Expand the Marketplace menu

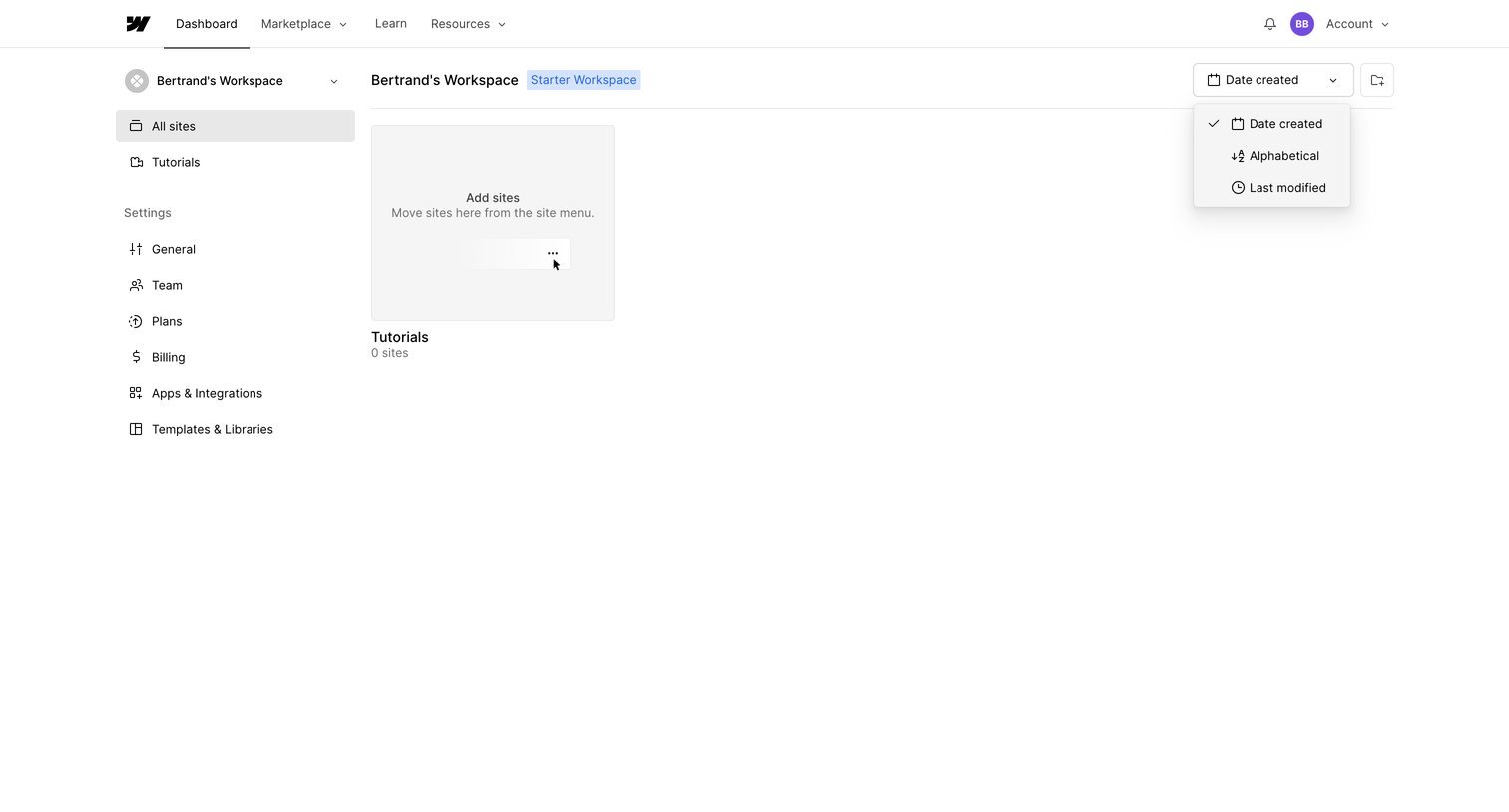[304, 24]
